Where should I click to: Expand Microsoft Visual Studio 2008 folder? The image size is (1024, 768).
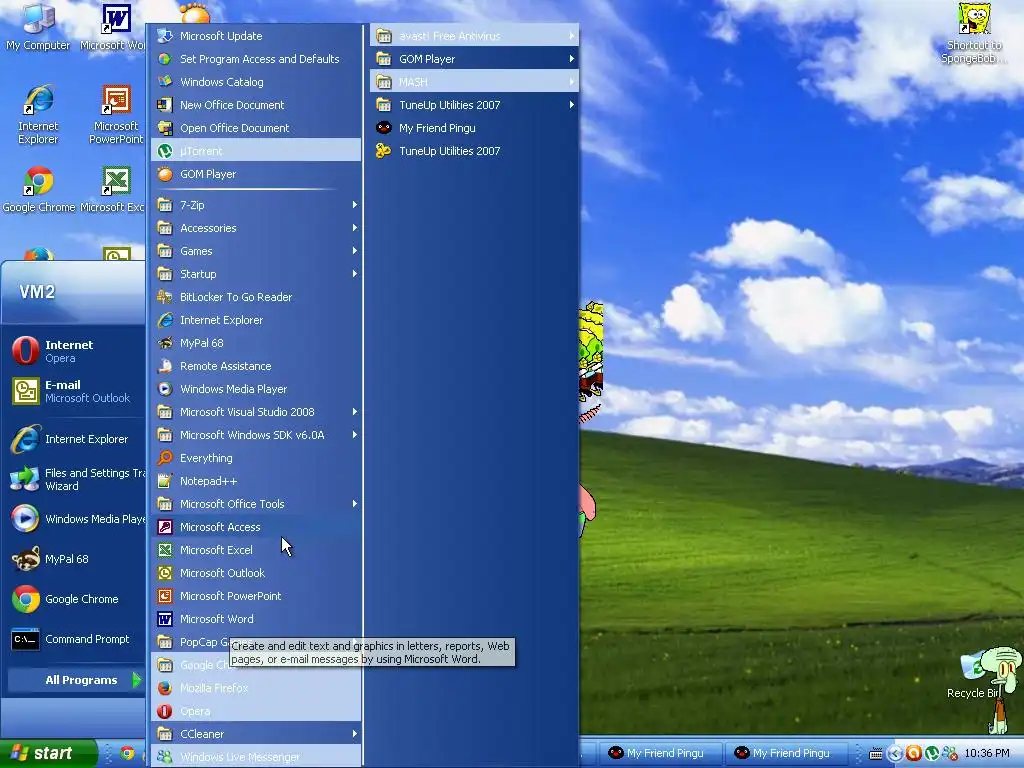pyautogui.click(x=255, y=411)
